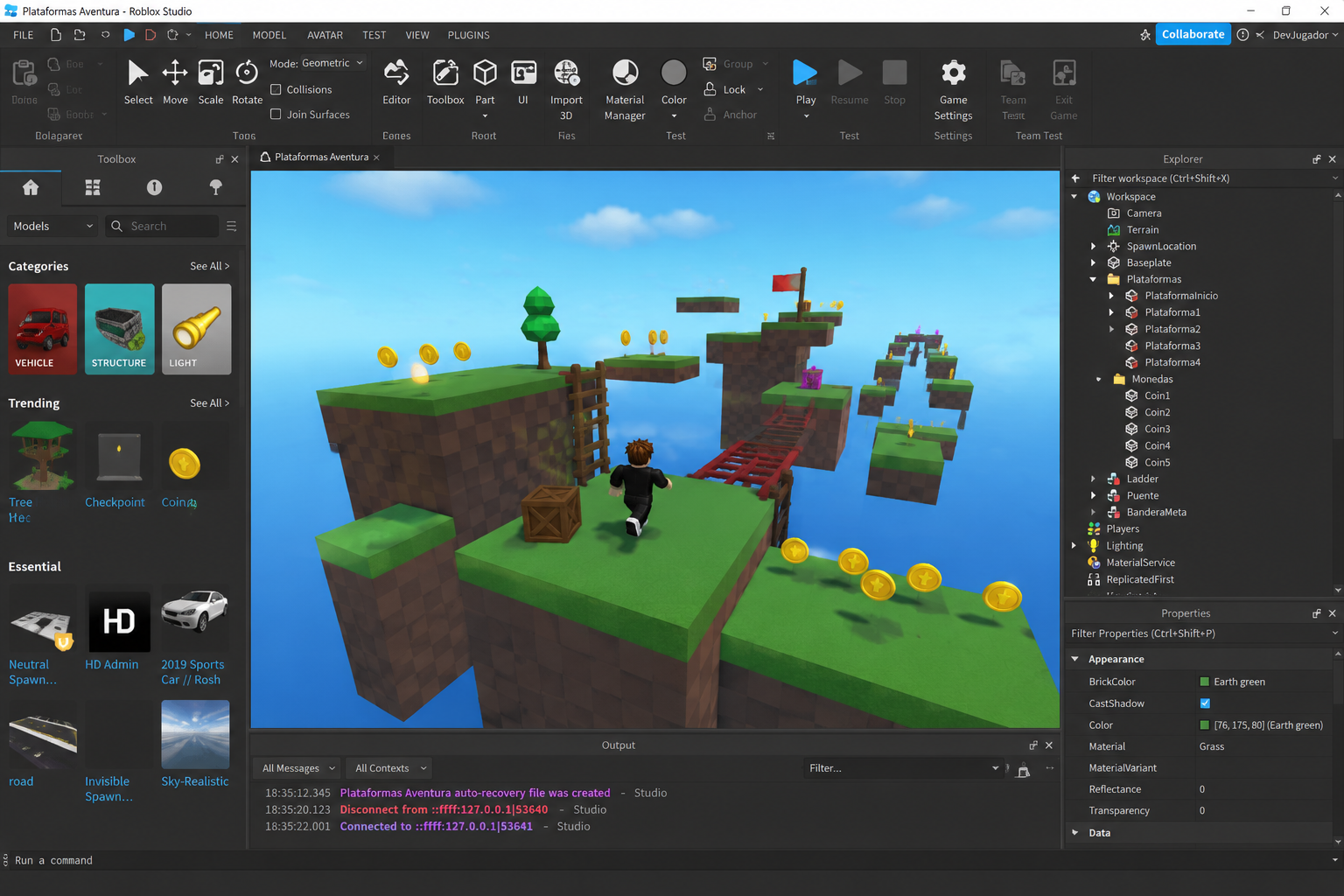The width and height of the screenshot is (1344, 896).
Task: Switch to the TEST ribbon tab
Action: (374, 35)
